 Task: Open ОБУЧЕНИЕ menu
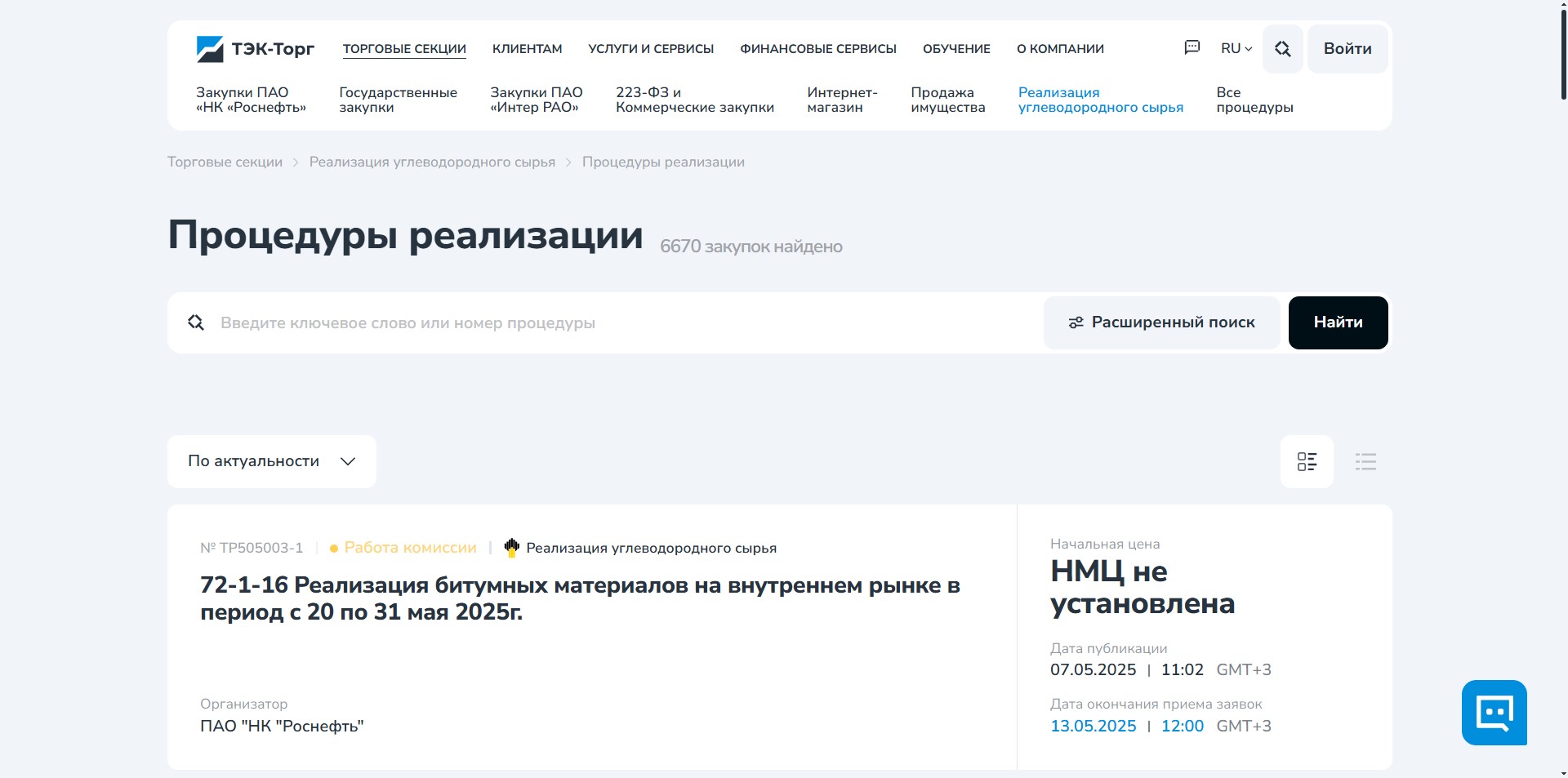[x=956, y=49]
